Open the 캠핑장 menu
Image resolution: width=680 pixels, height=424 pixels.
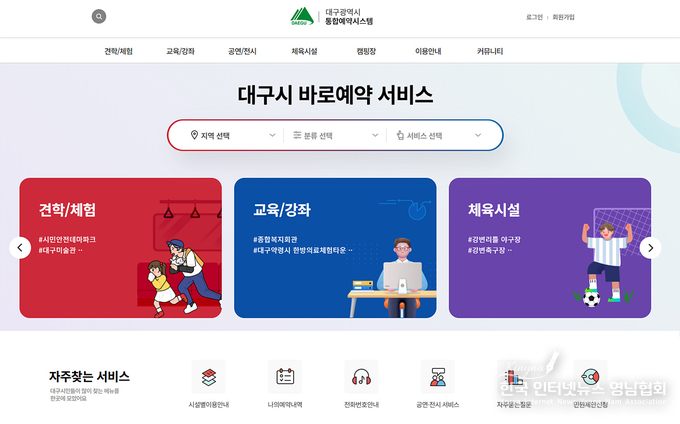pyautogui.click(x=366, y=51)
